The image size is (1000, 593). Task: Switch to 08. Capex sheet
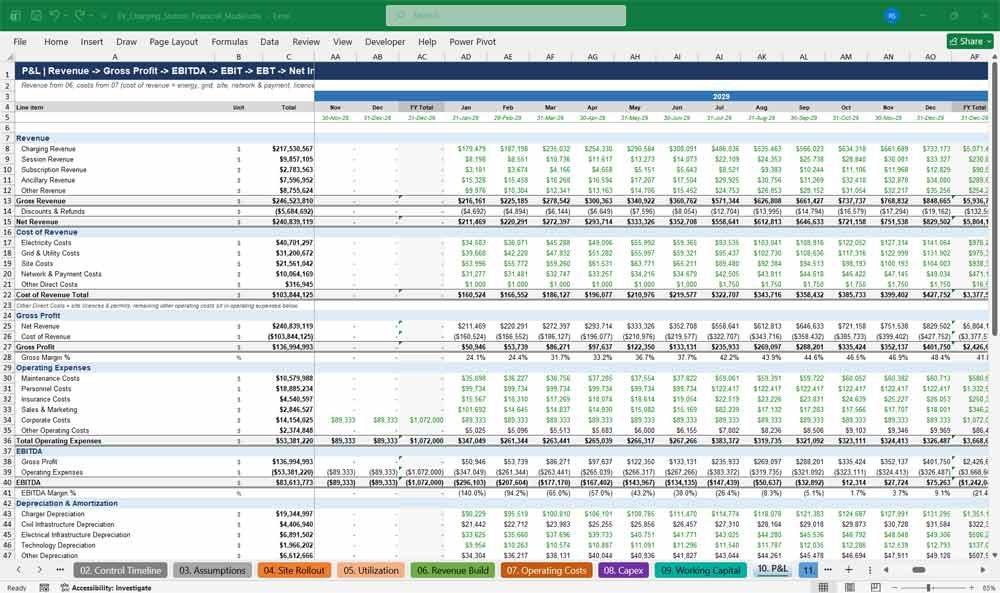622,570
